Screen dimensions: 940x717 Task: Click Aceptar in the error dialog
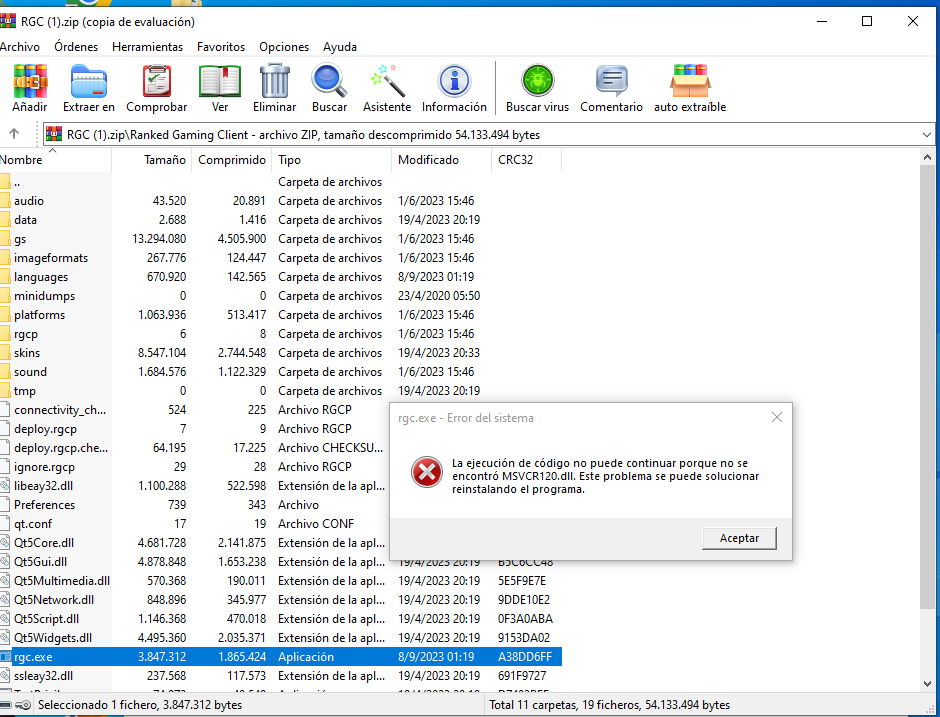739,538
